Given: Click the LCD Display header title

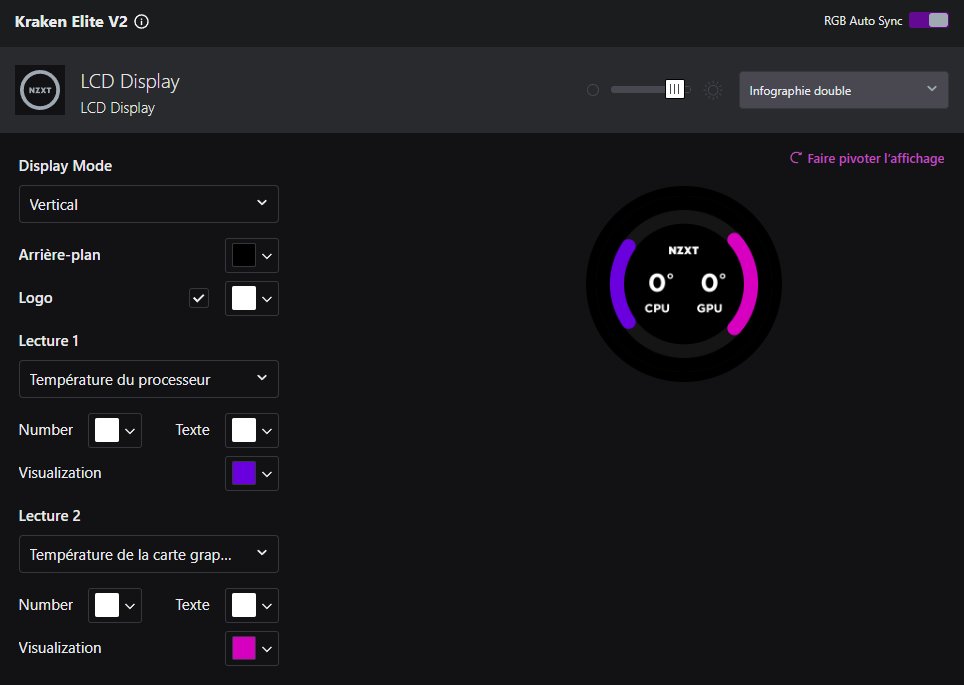Looking at the screenshot, I should pos(130,81).
